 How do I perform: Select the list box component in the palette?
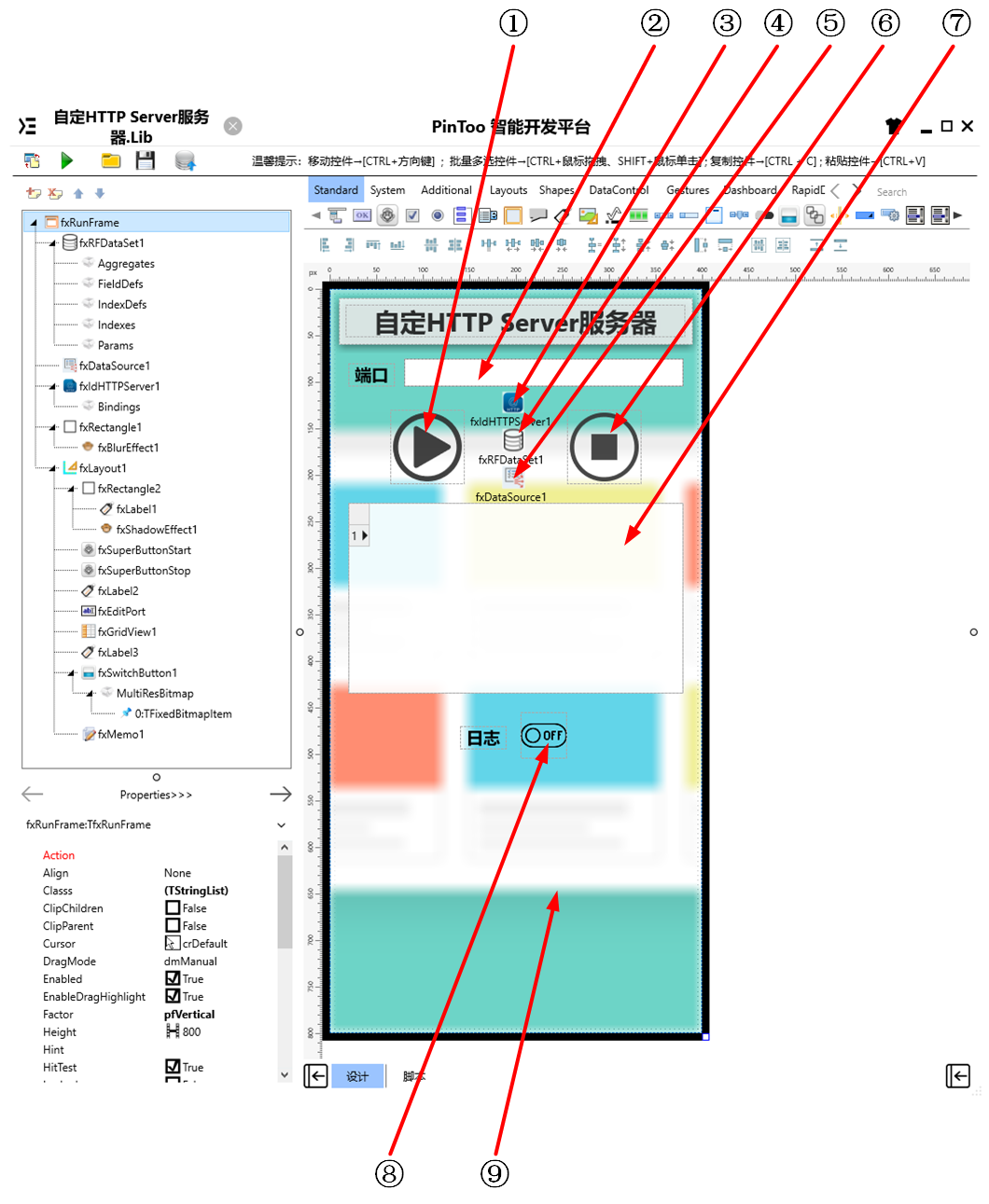[x=462, y=215]
